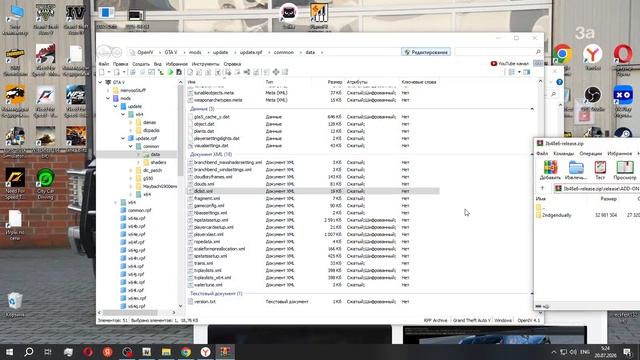Viewport: 640px width, 360px height.
Task: Click the first new-file icon in OpenIV toolbar
Action: click(x=102, y=72)
